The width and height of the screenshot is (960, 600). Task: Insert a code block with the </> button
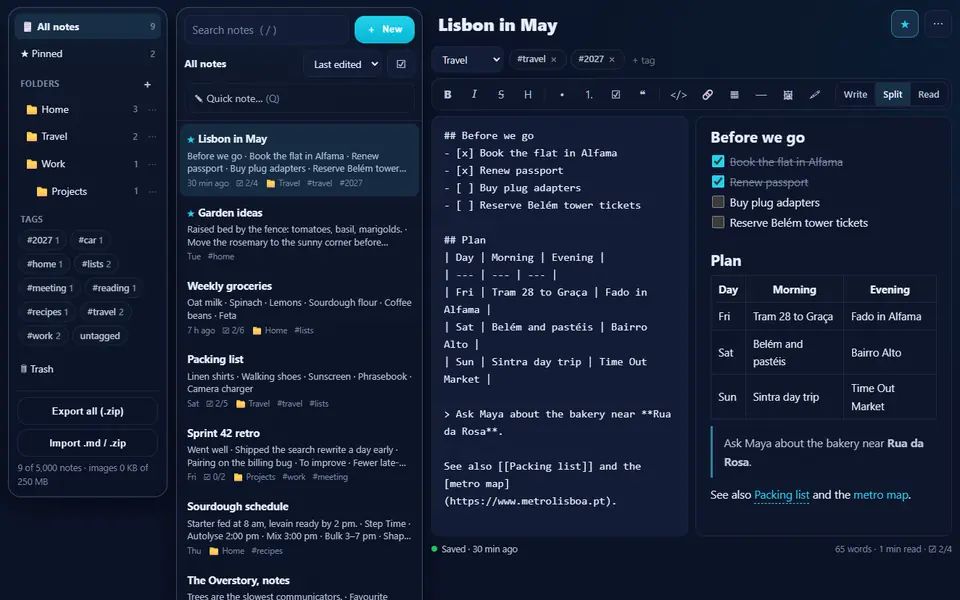[x=678, y=94]
